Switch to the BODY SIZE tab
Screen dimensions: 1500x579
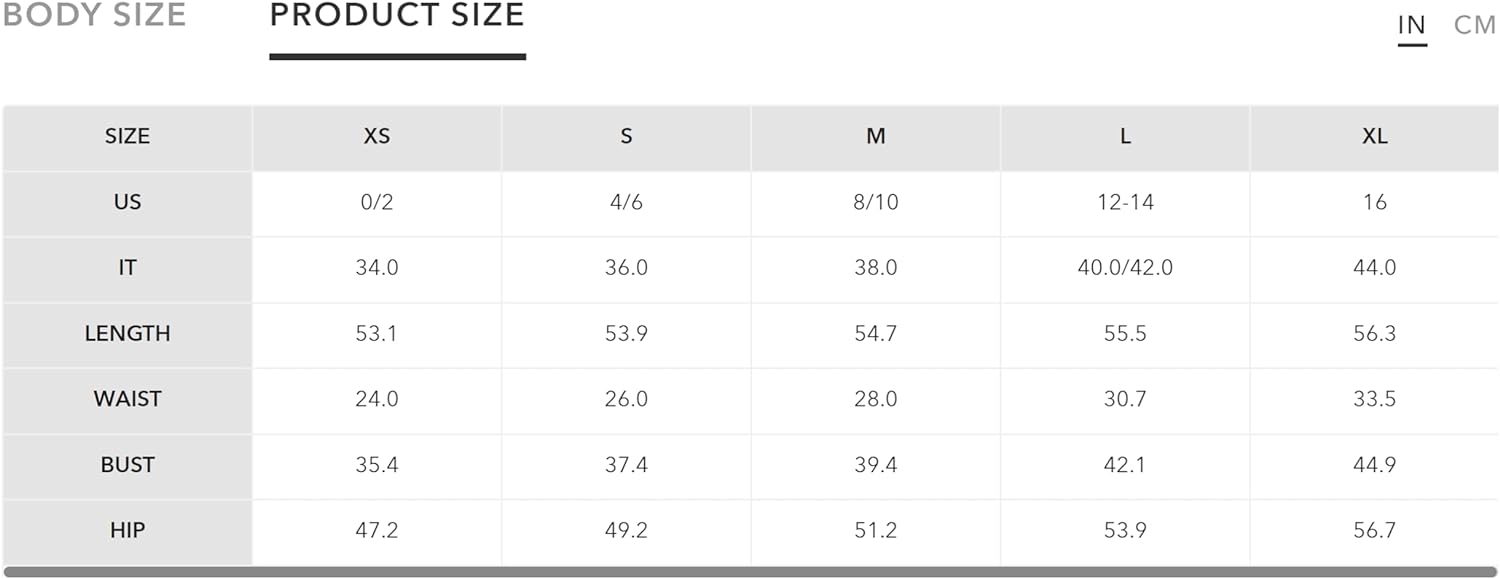pyautogui.click(x=94, y=15)
